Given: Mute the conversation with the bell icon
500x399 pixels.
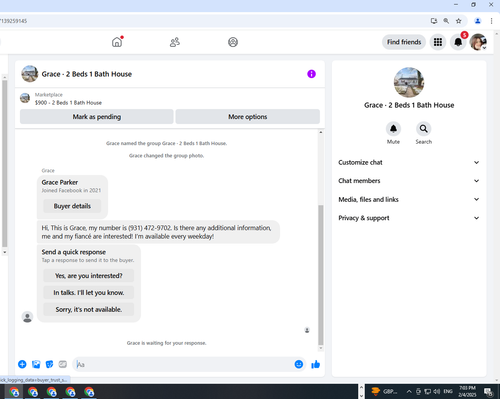Looking at the screenshot, I should tap(393, 129).
